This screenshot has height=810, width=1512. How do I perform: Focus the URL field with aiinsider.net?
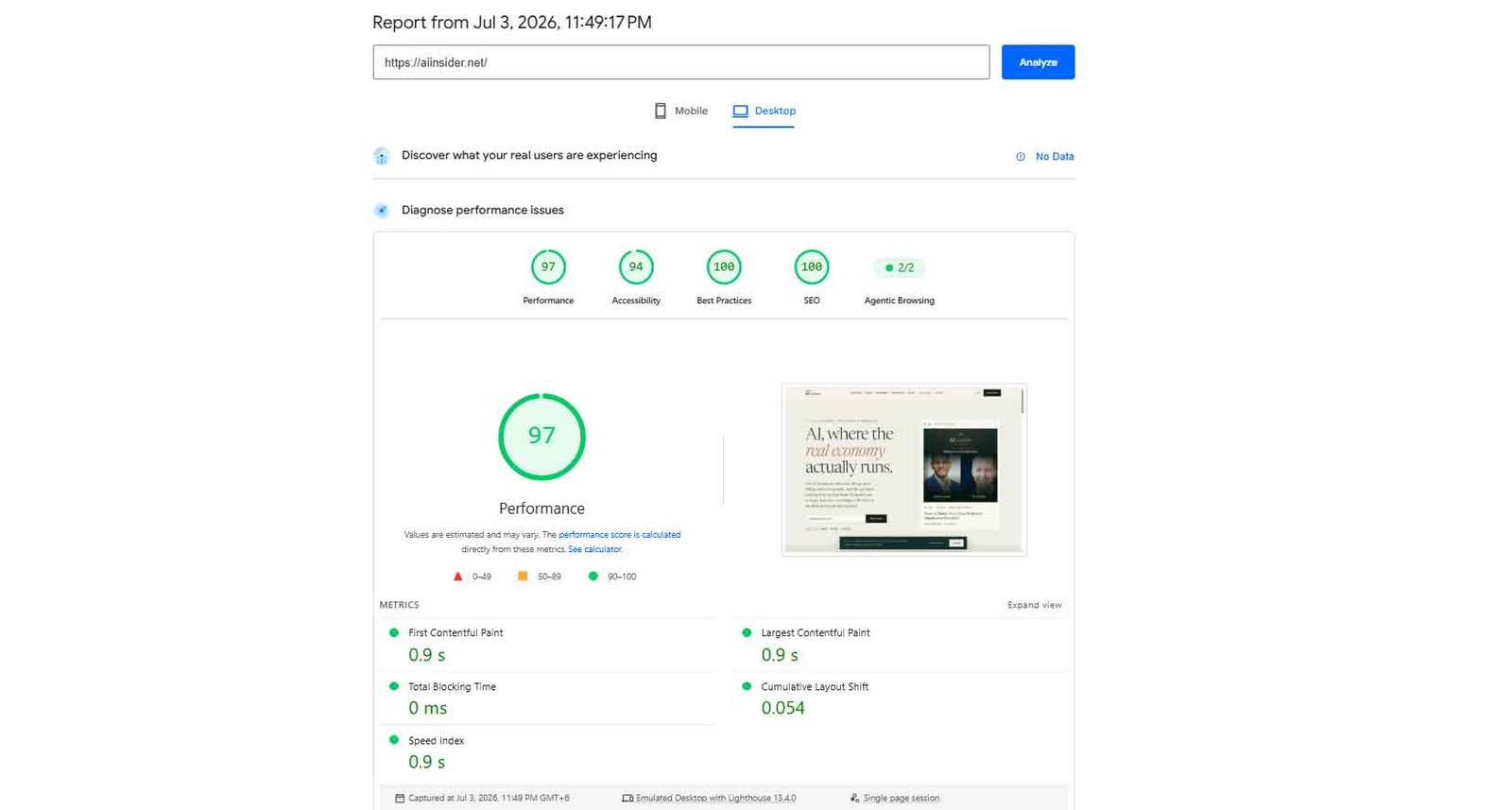(680, 62)
